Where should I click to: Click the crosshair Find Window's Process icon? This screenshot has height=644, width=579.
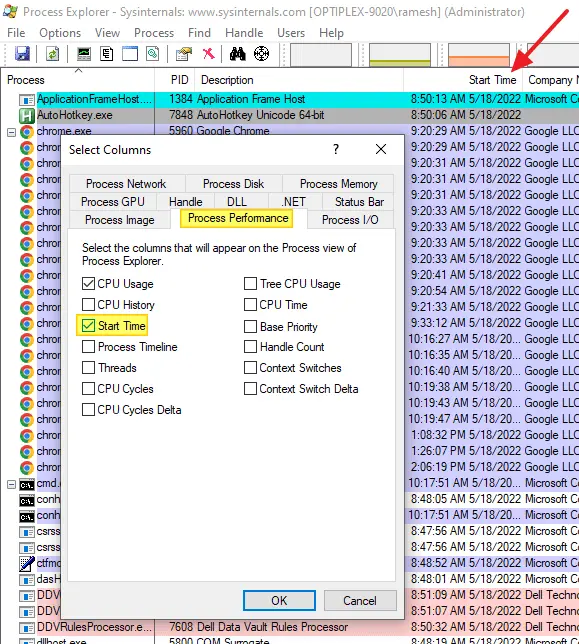(261, 53)
